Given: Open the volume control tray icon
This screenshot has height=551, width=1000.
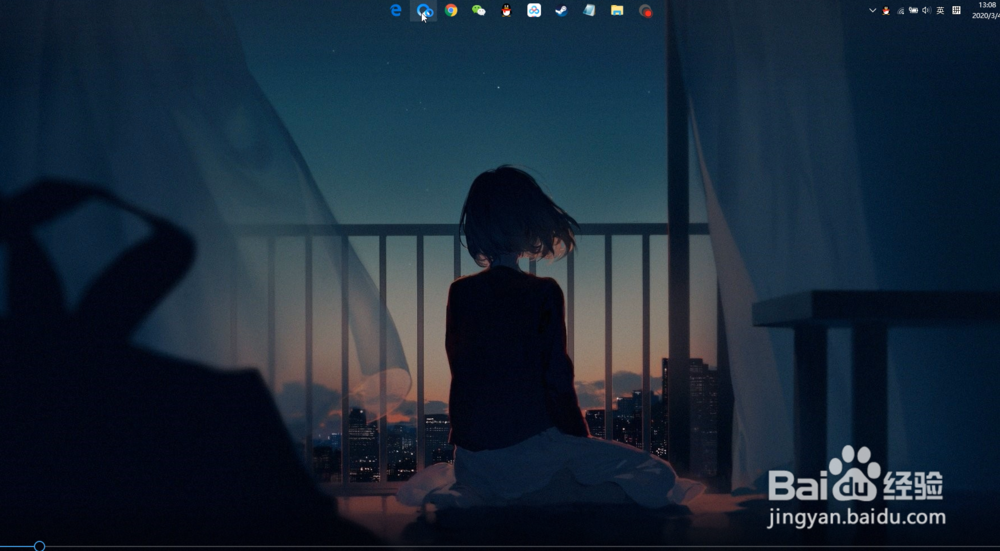Looking at the screenshot, I should pyautogui.click(x=927, y=10).
